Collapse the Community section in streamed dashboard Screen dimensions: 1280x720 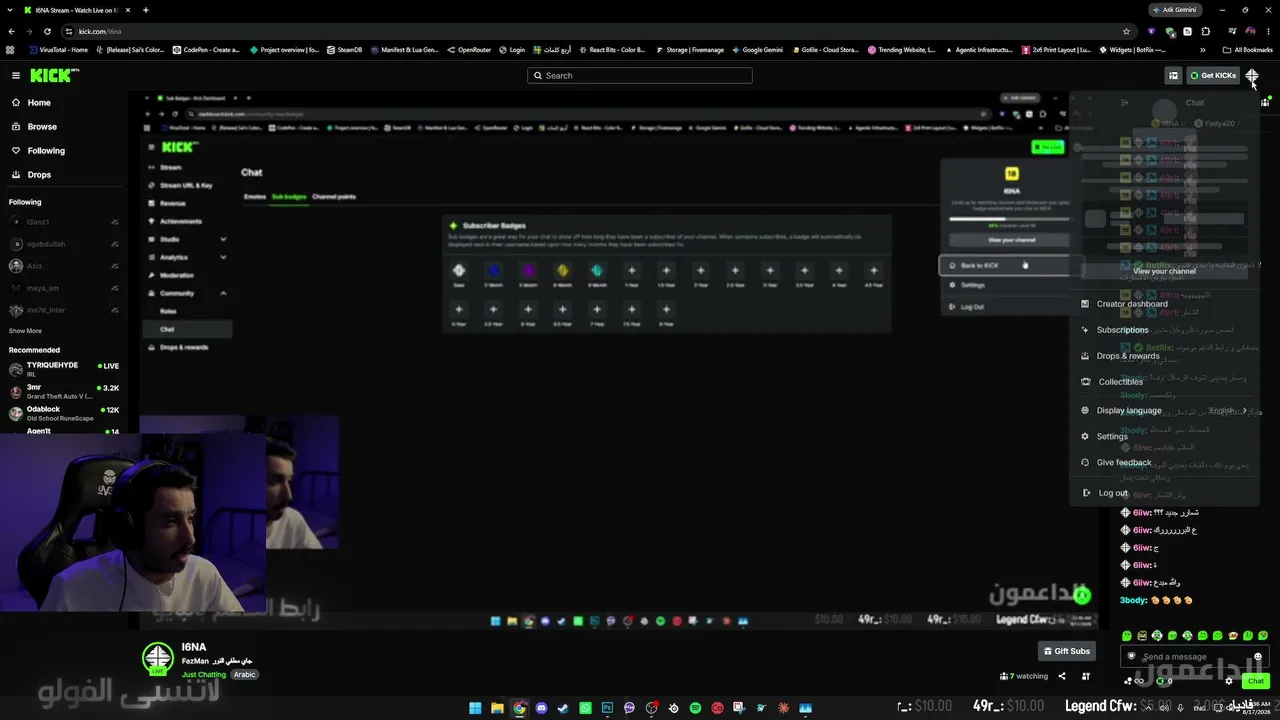223,293
